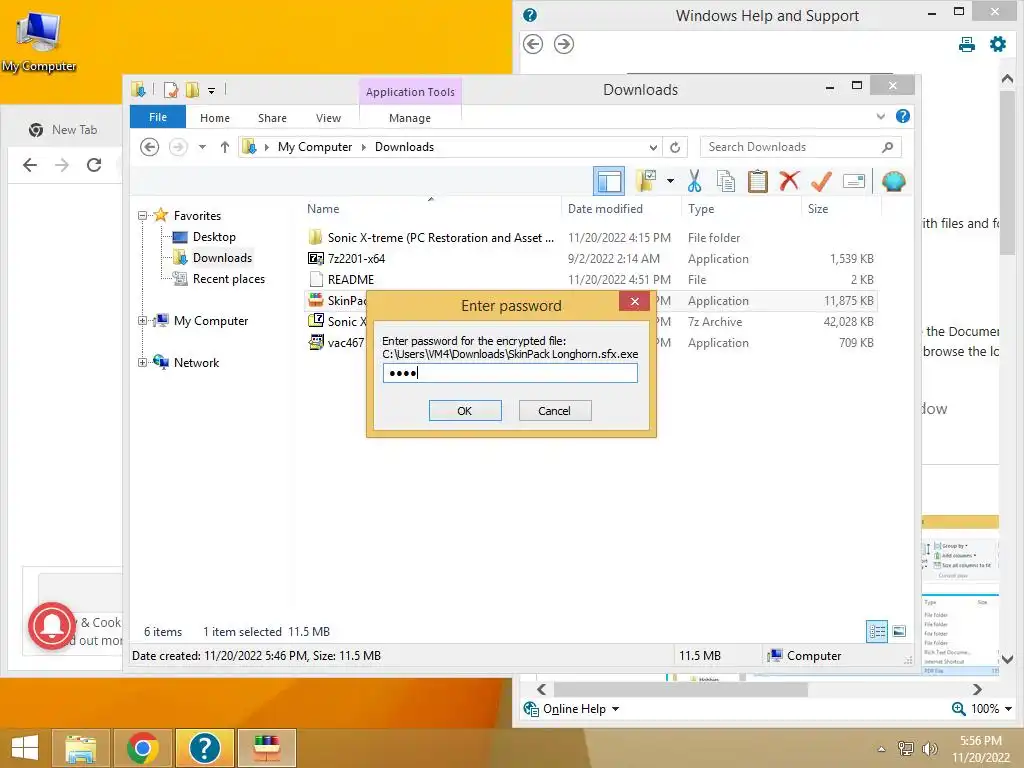The image size is (1024, 768).
Task: Open the File ribbon tab
Action: pyautogui.click(x=158, y=117)
